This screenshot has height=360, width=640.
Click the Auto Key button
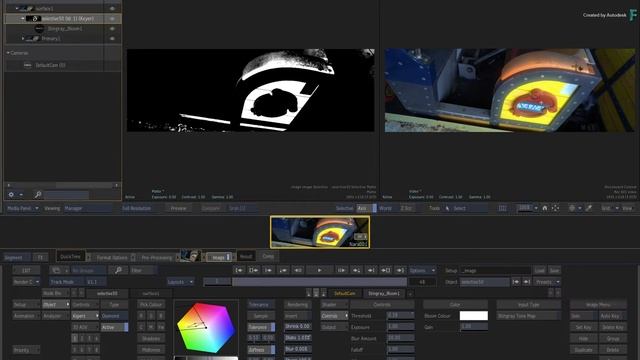(612, 316)
